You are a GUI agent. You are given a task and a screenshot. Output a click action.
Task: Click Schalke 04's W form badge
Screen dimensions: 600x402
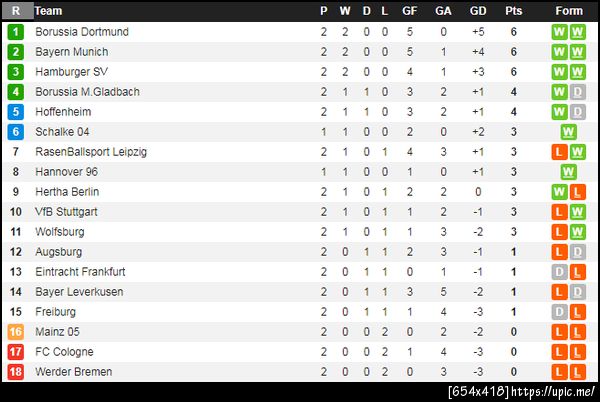[568, 132]
